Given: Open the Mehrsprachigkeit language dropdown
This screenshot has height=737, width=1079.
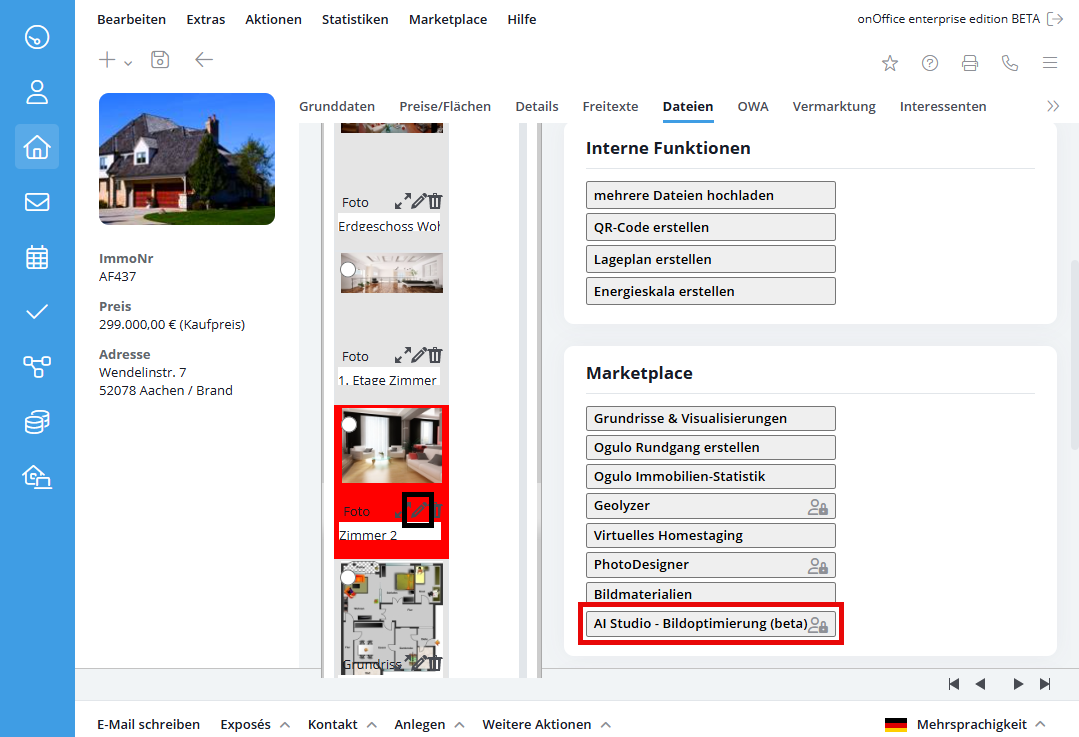Looking at the screenshot, I should [x=965, y=724].
